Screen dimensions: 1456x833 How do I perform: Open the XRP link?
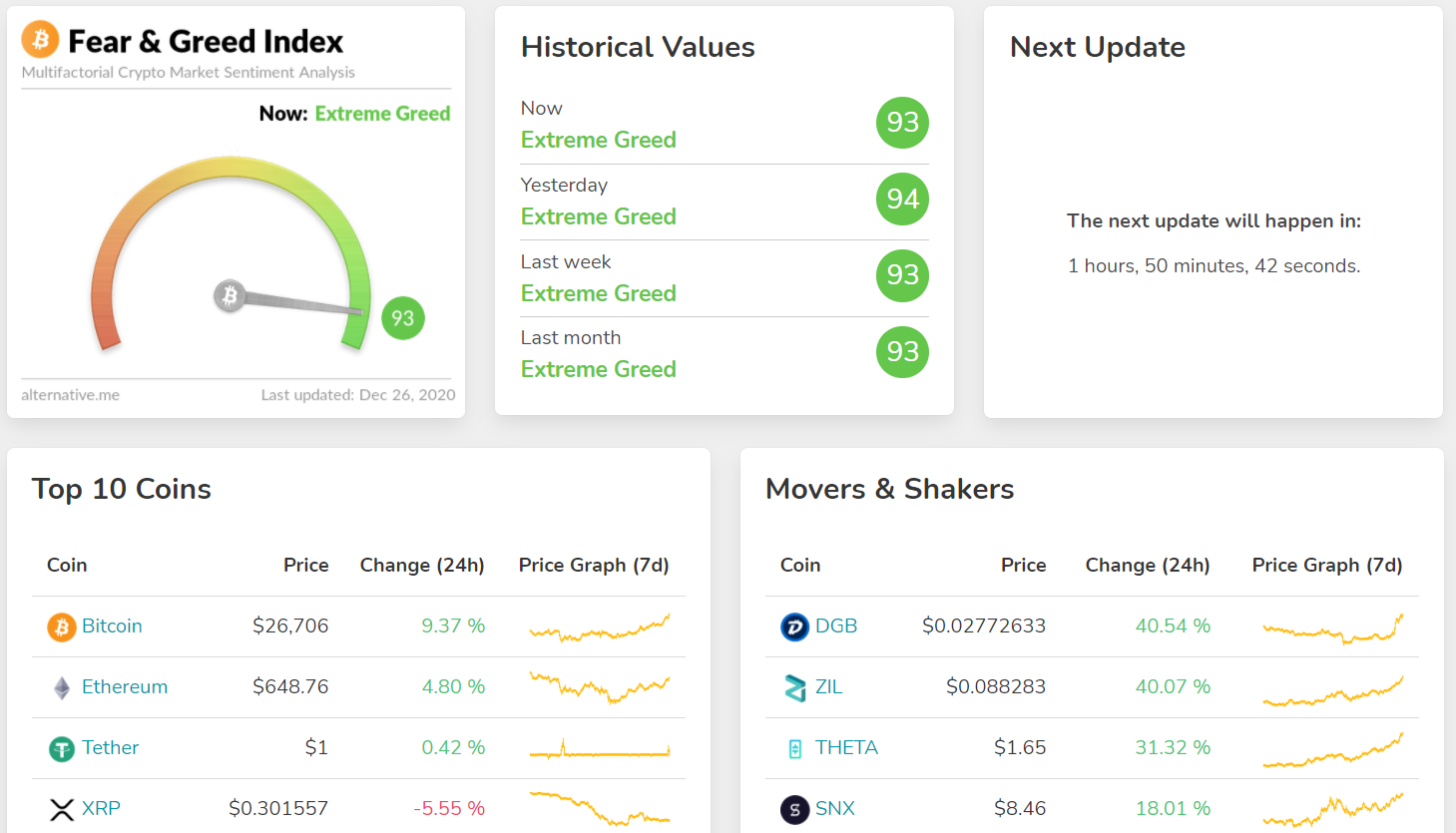(x=101, y=808)
